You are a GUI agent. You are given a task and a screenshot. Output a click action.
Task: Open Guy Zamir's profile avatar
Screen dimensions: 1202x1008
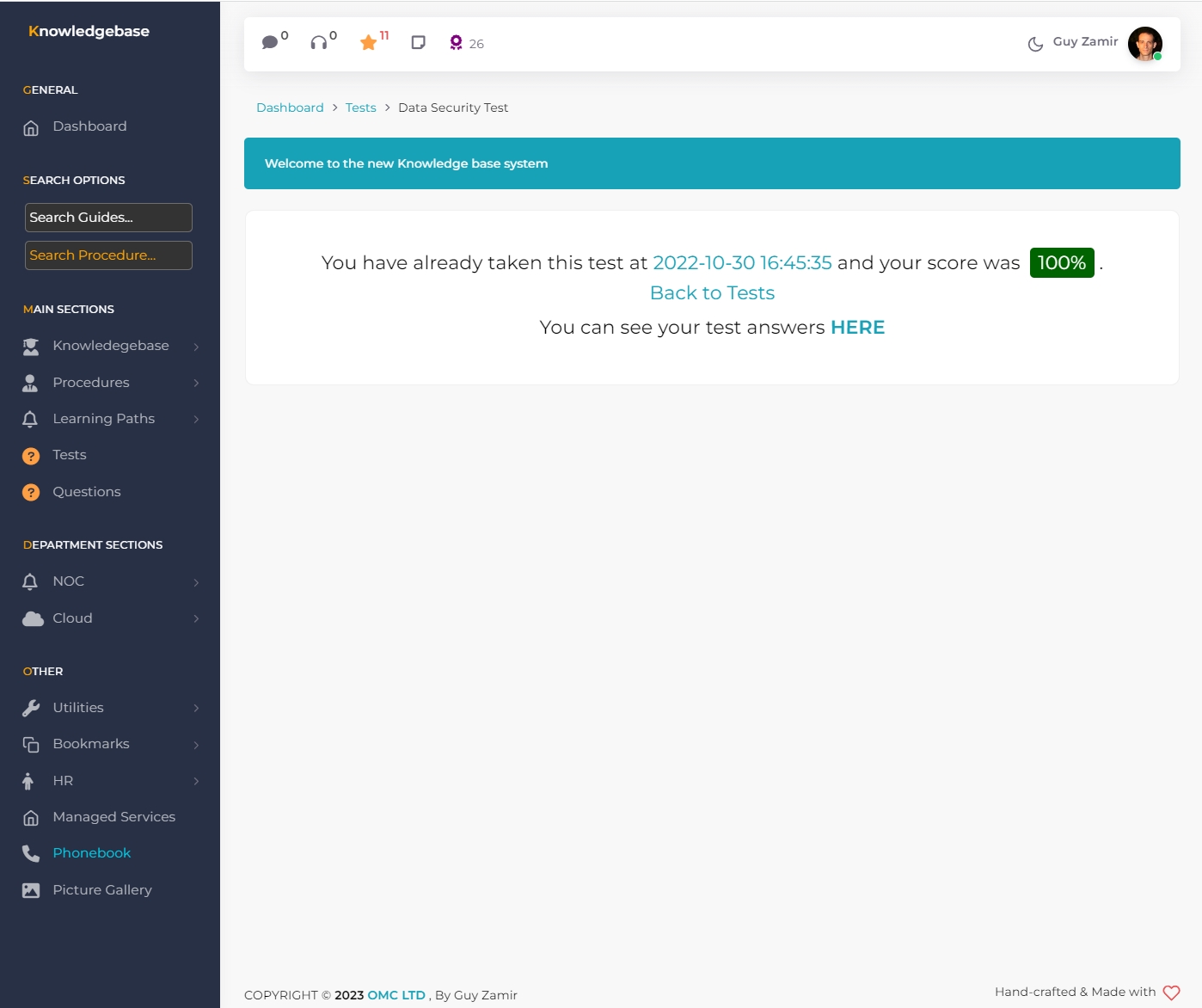pos(1145,44)
